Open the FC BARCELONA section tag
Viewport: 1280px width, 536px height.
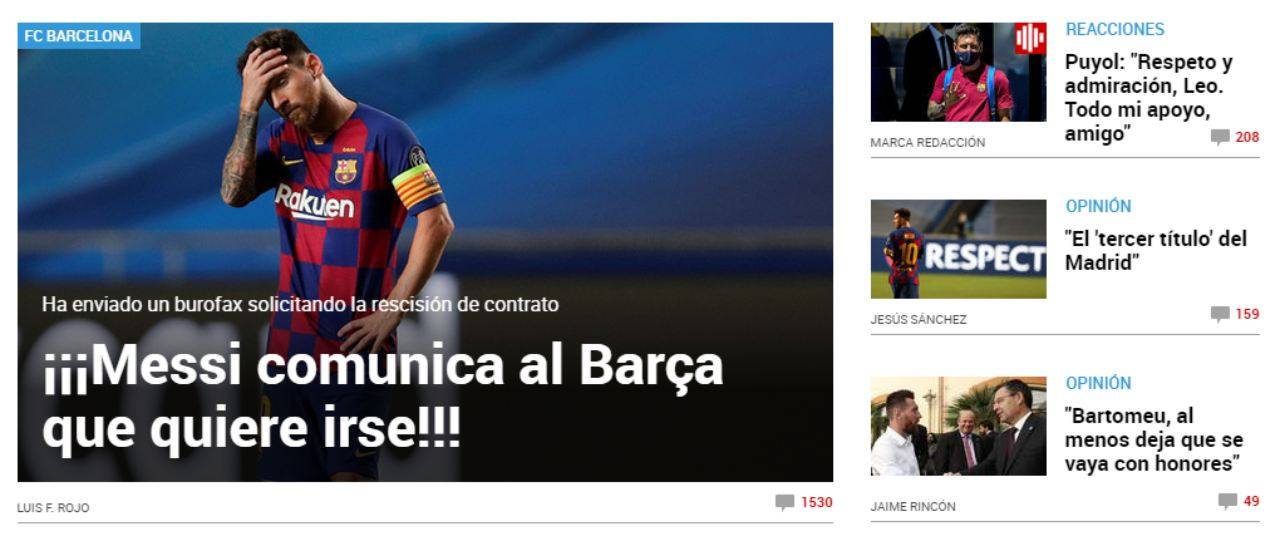79,36
